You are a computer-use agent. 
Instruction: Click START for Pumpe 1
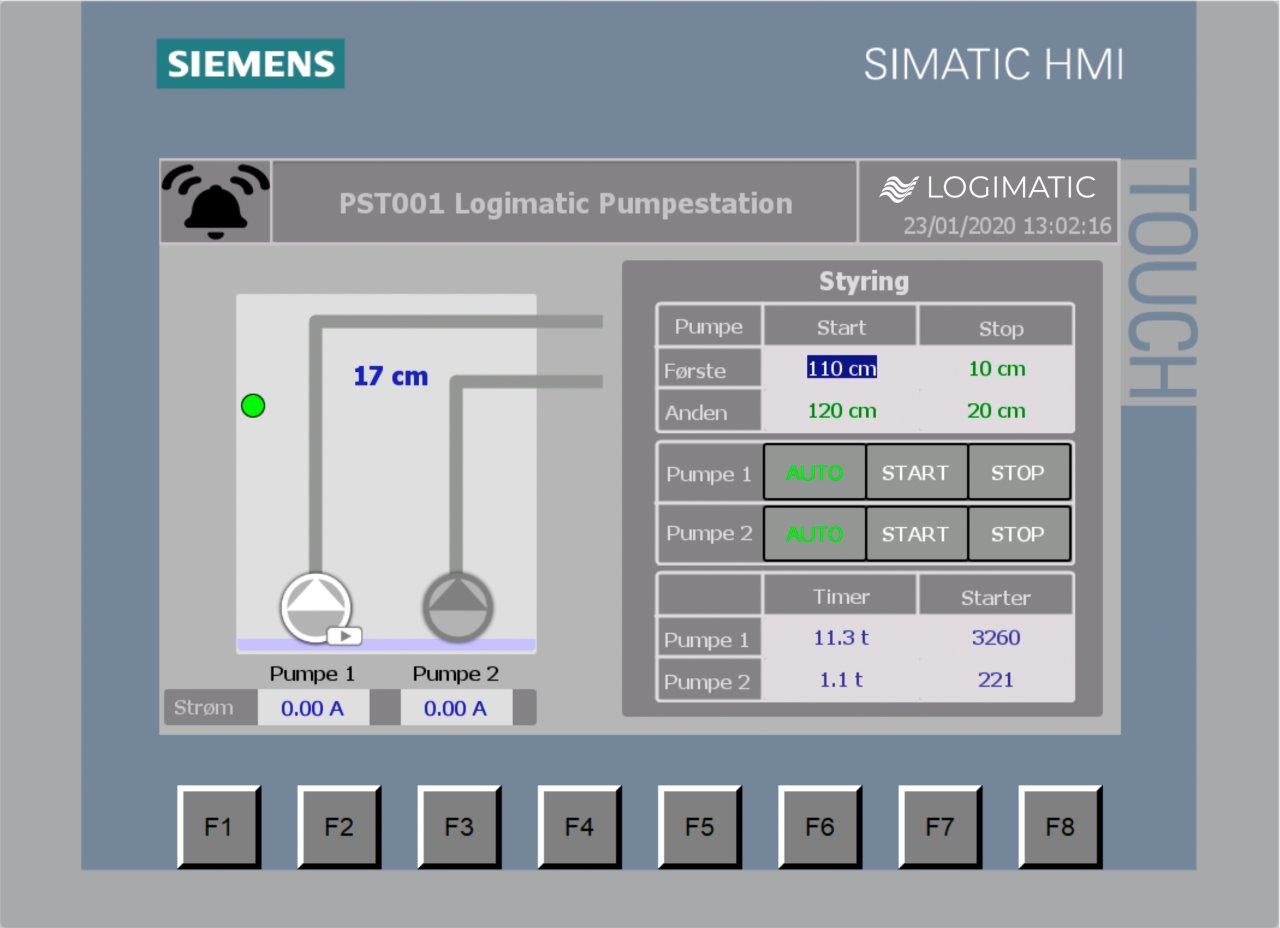tap(916, 473)
